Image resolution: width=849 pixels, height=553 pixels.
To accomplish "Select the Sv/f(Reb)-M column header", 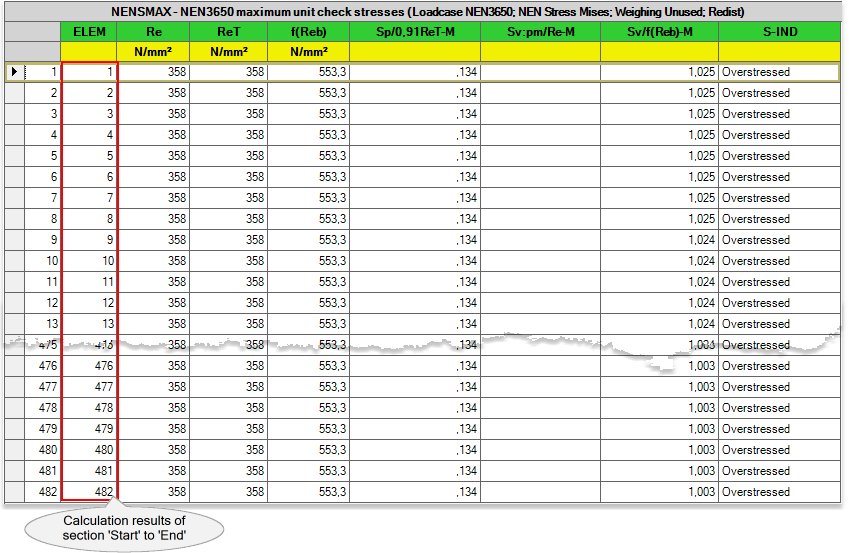I will pos(659,31).
